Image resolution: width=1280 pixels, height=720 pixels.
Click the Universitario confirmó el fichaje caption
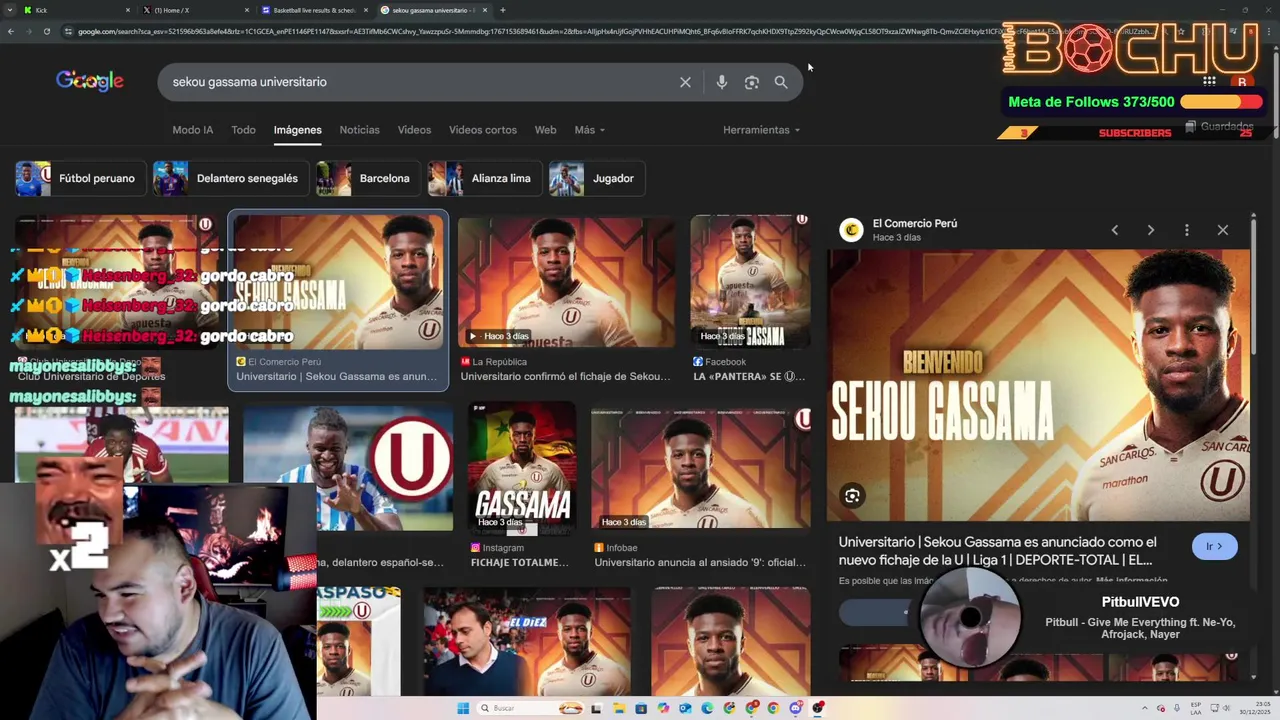pos(566,377)
